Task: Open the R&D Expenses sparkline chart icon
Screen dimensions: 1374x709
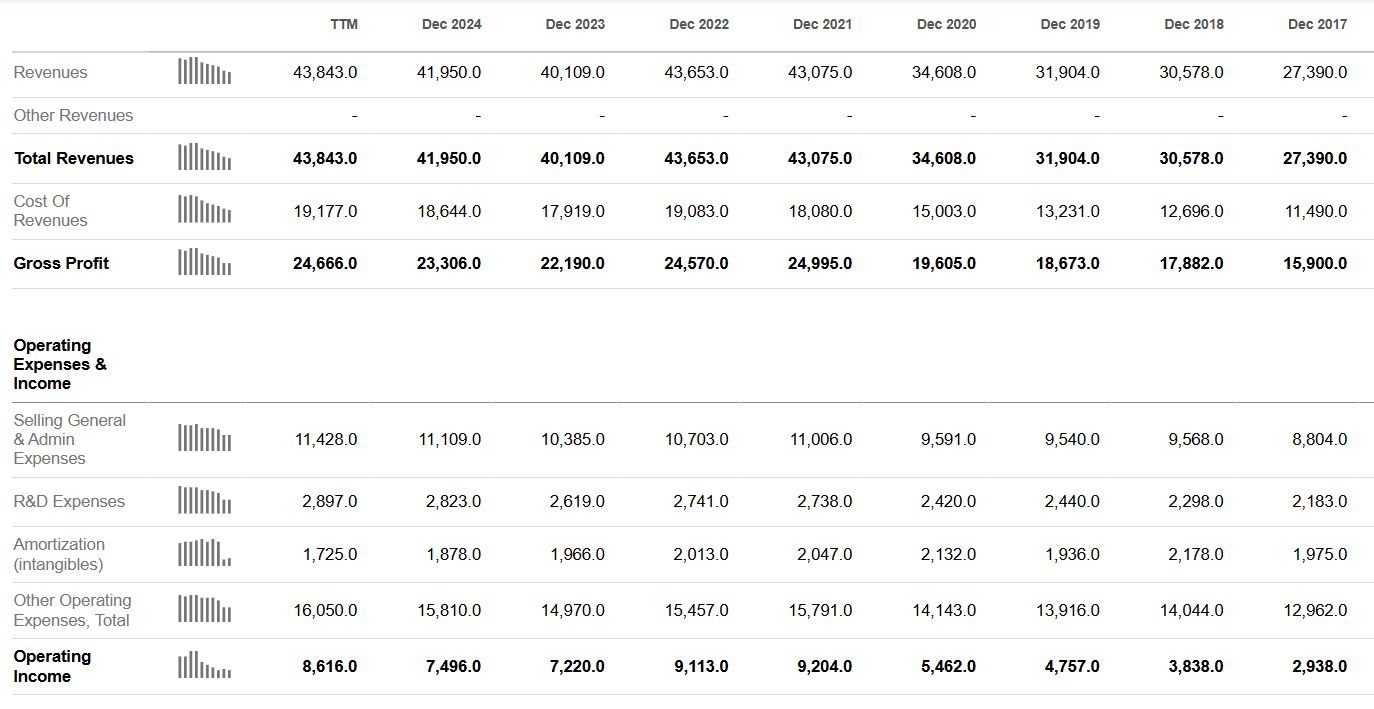Action: pos(204,501)
